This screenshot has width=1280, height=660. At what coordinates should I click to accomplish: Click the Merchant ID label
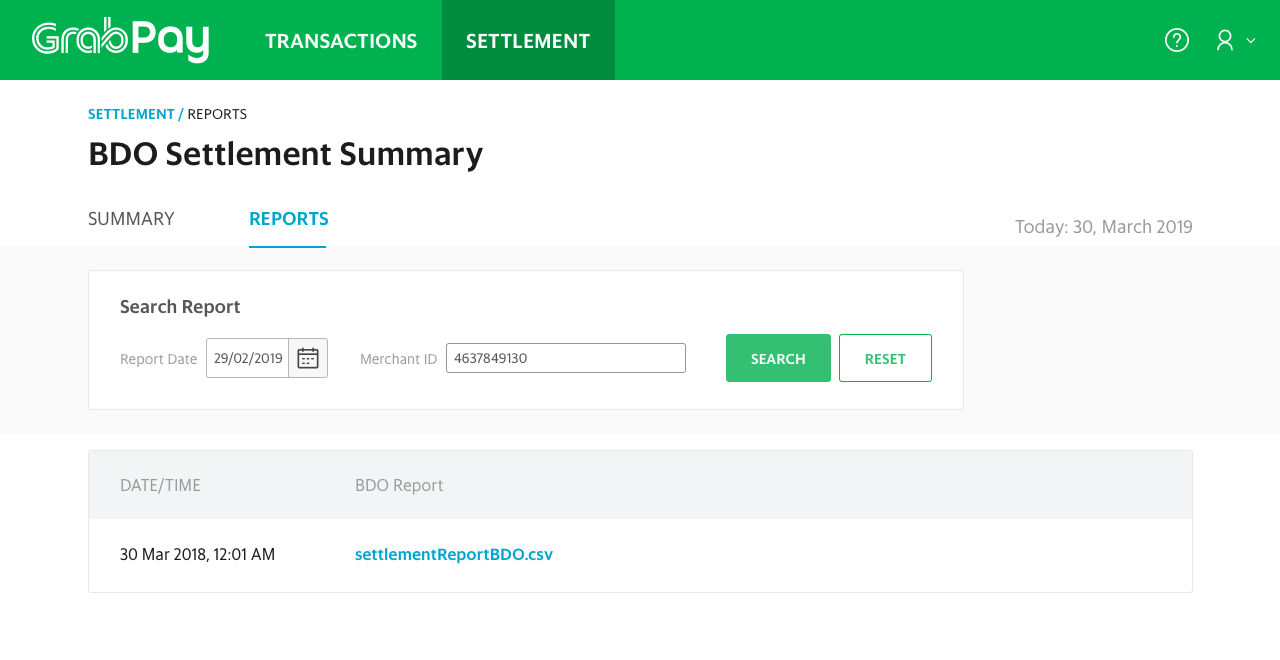pyautogui.click(x=398, y=359)
